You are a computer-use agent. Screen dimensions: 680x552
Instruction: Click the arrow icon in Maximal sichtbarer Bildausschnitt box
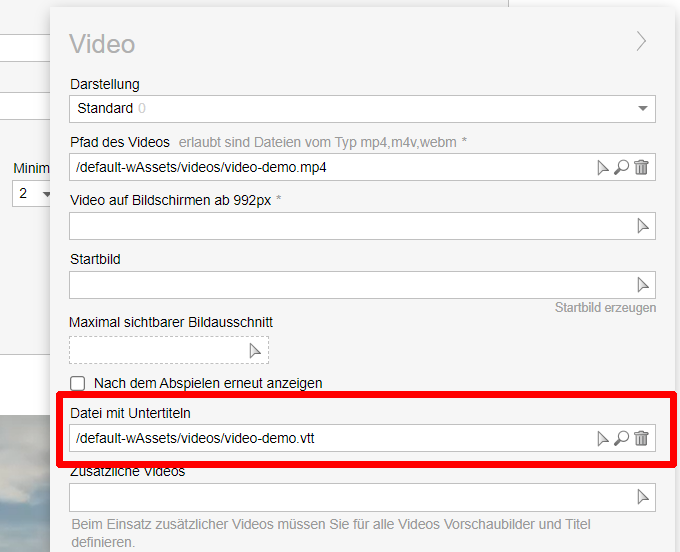255,350
